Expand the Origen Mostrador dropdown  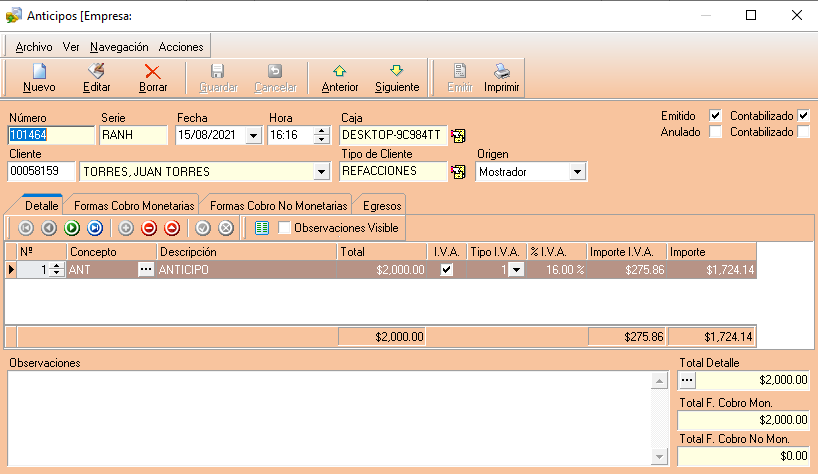click(x=577, y=172)
